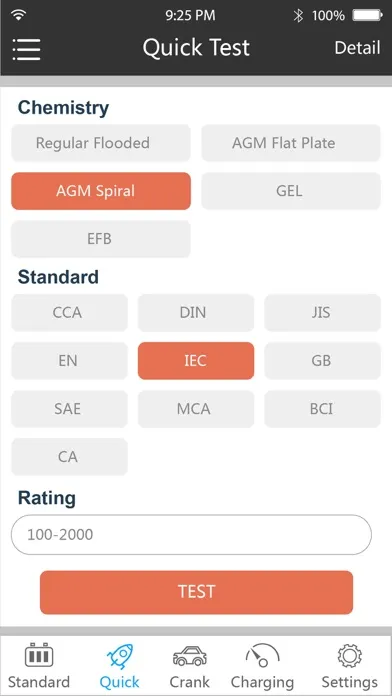Screen dimensions: 392x696
Task: Select EFB battery chemistry
Action: [101, 239]
